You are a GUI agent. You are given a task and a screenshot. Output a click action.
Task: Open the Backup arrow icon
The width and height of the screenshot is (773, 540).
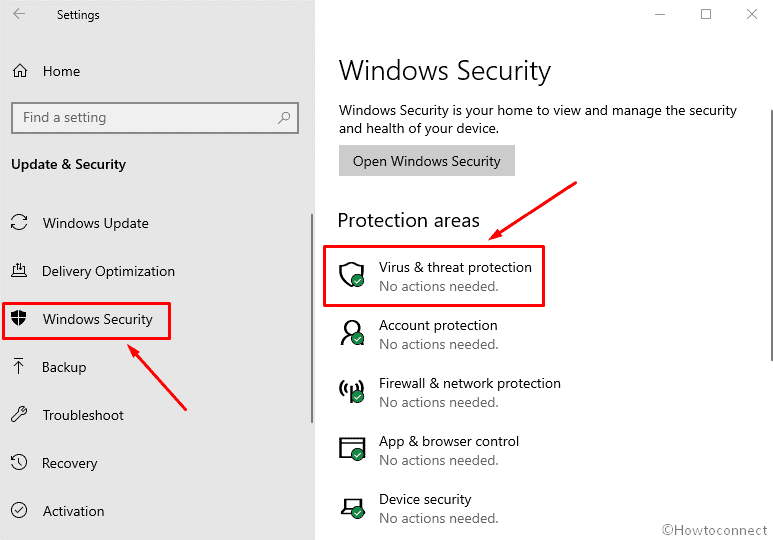(19, 367)
